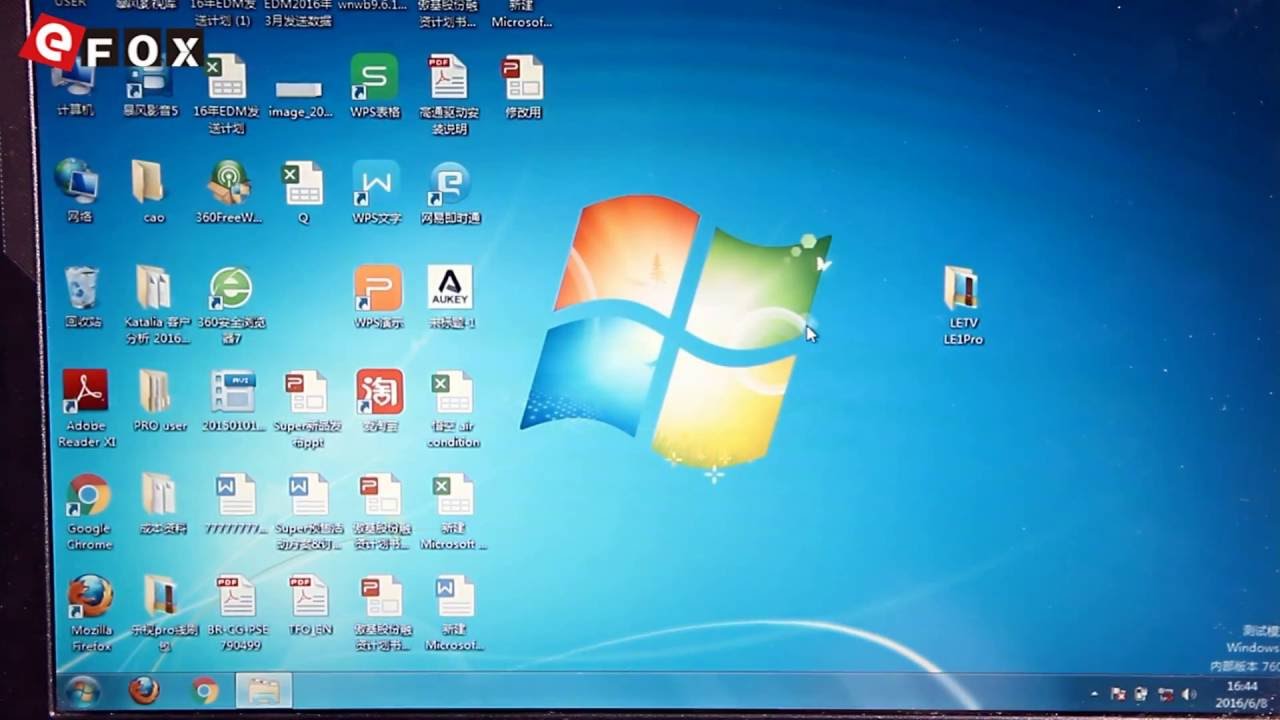Open the 乐视pro folder beside Mozilla Firefox
Image resolution: width=1280 pixels, height=720 pixels.
pyautogui.click(x=165, y=613)
